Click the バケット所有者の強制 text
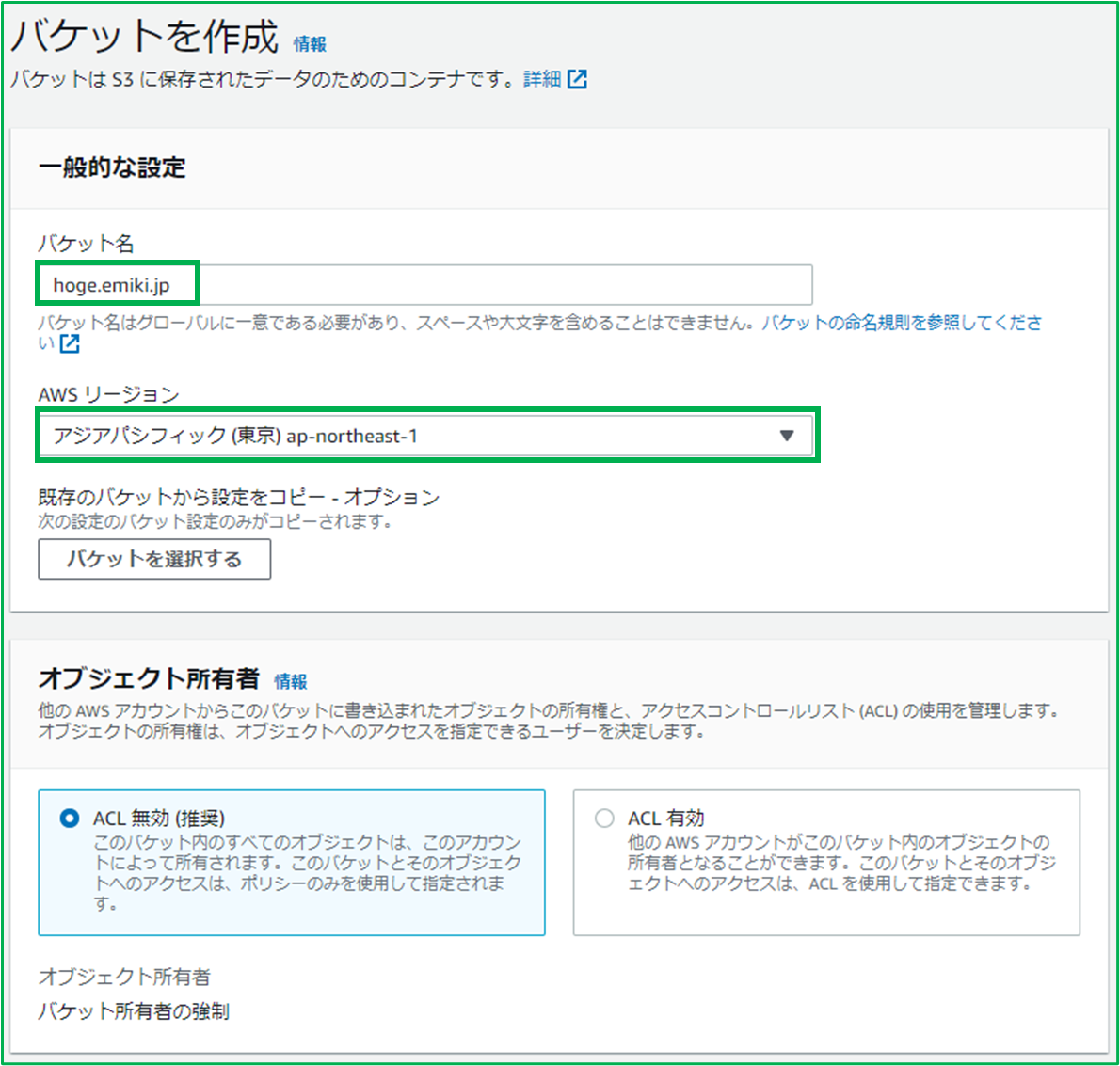Image resolution: width=1120 pixels, height=1066 pixels. [x=134, y=1011]
